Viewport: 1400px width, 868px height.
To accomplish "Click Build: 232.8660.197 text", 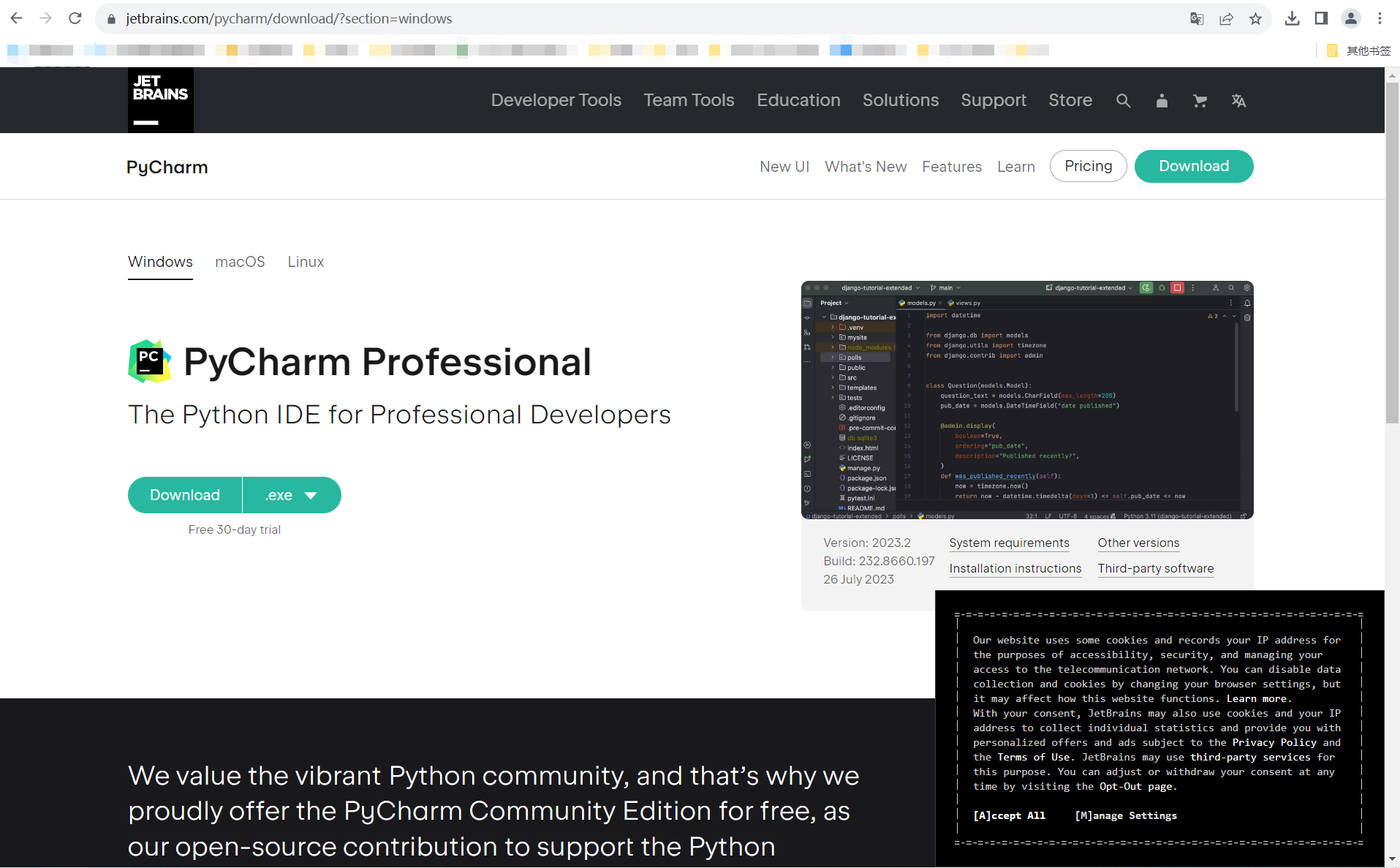I will (x=879, y=561).
